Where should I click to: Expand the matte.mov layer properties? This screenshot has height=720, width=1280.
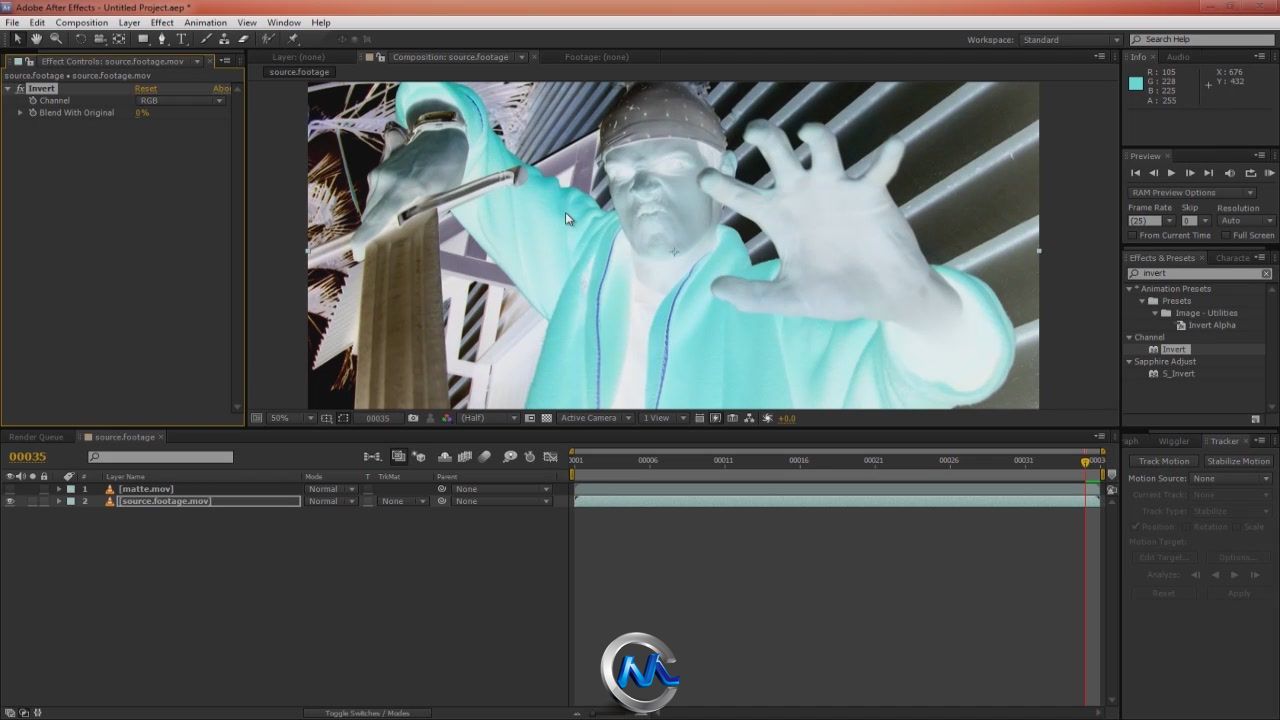pos(58,489)
